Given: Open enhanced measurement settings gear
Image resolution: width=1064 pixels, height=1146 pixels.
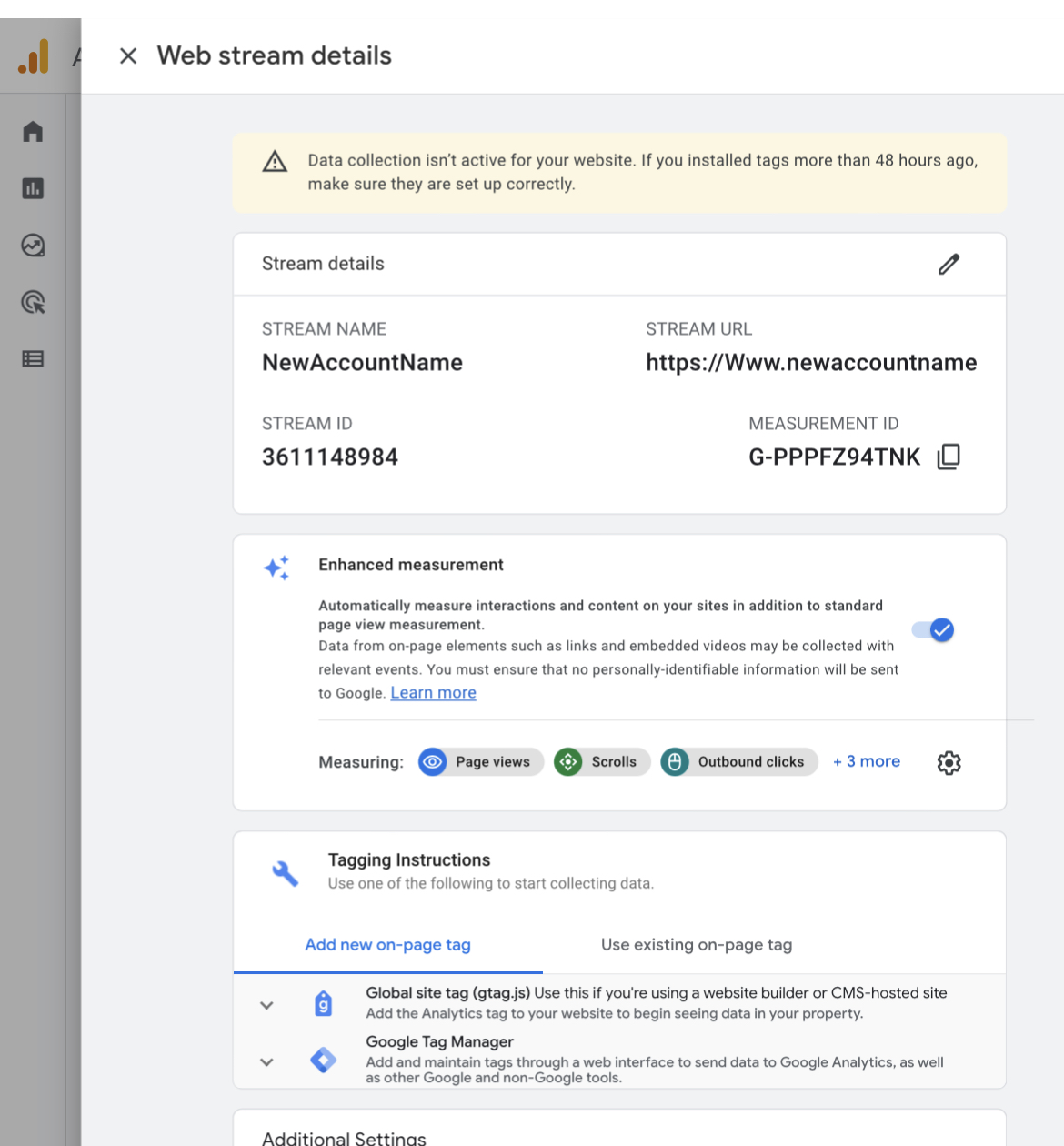Looking at the screenshot, I should (x=949, y=763).
